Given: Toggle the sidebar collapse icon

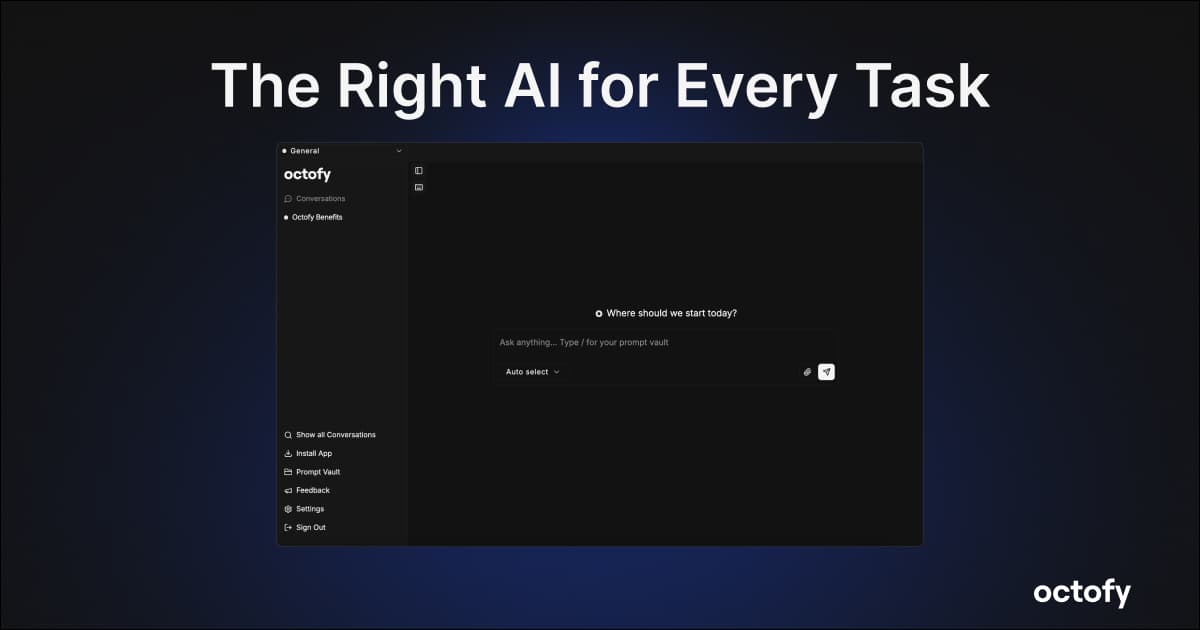Looking at the screenshot, I should coord(419,171).
